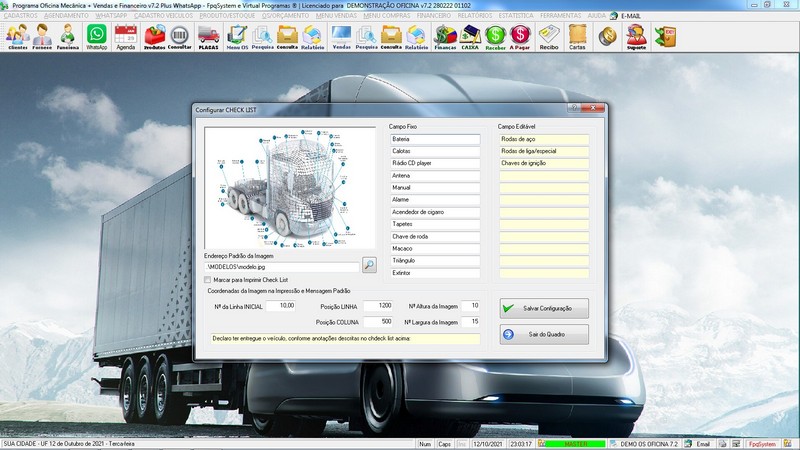Click the magnifier browse image button

[369, 265]
